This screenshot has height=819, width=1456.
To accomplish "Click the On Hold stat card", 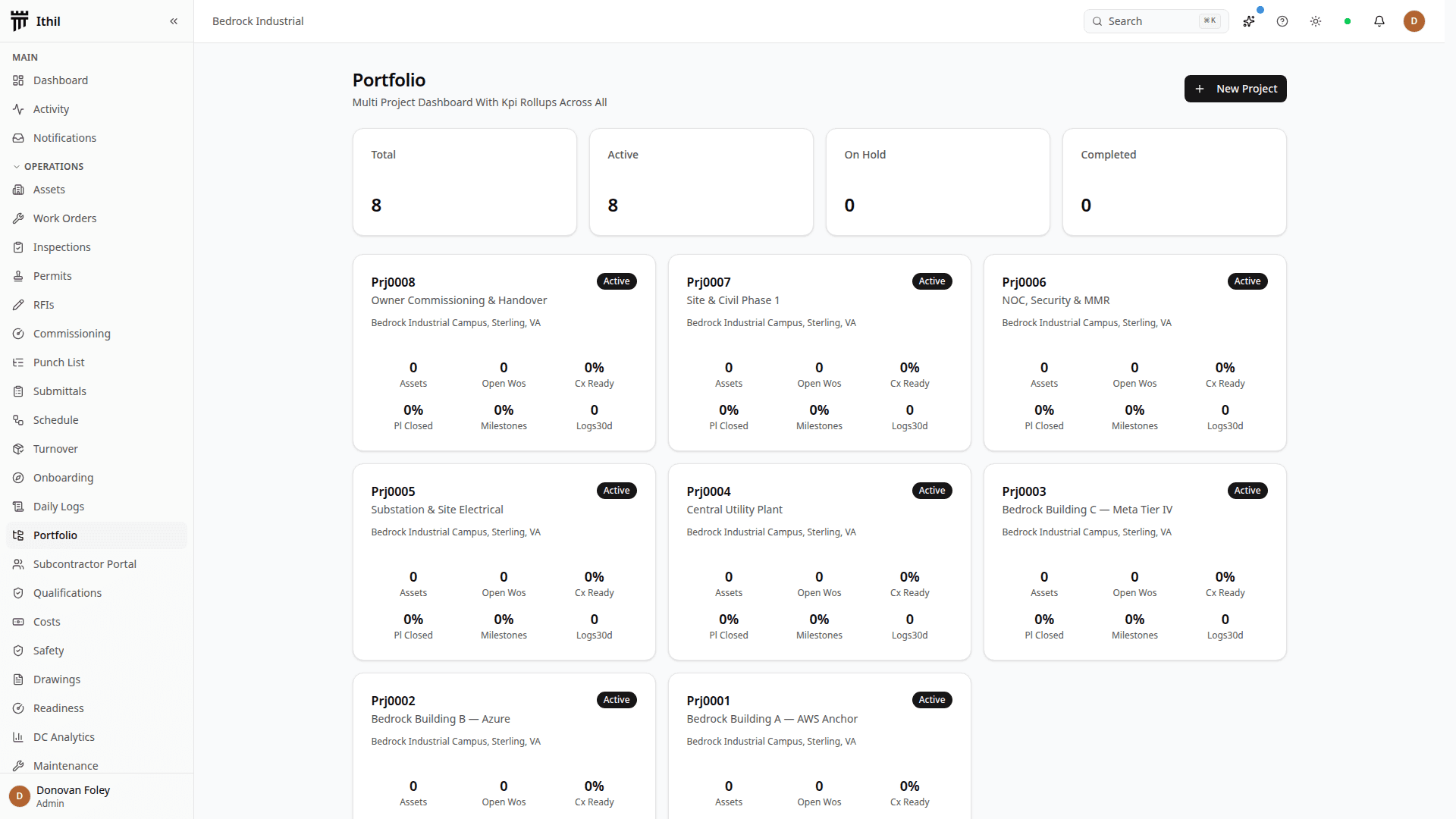I will (938, 182).
